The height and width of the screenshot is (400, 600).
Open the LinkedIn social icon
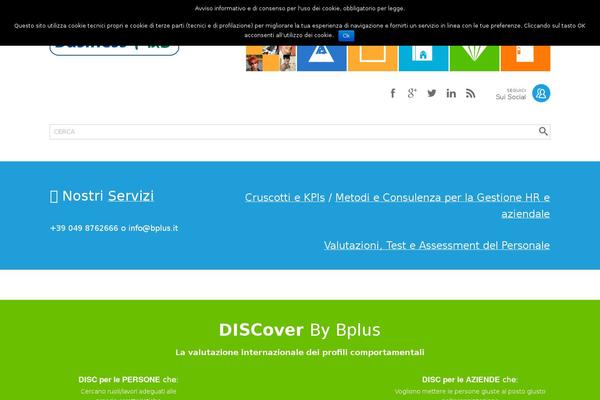(451, 93)
